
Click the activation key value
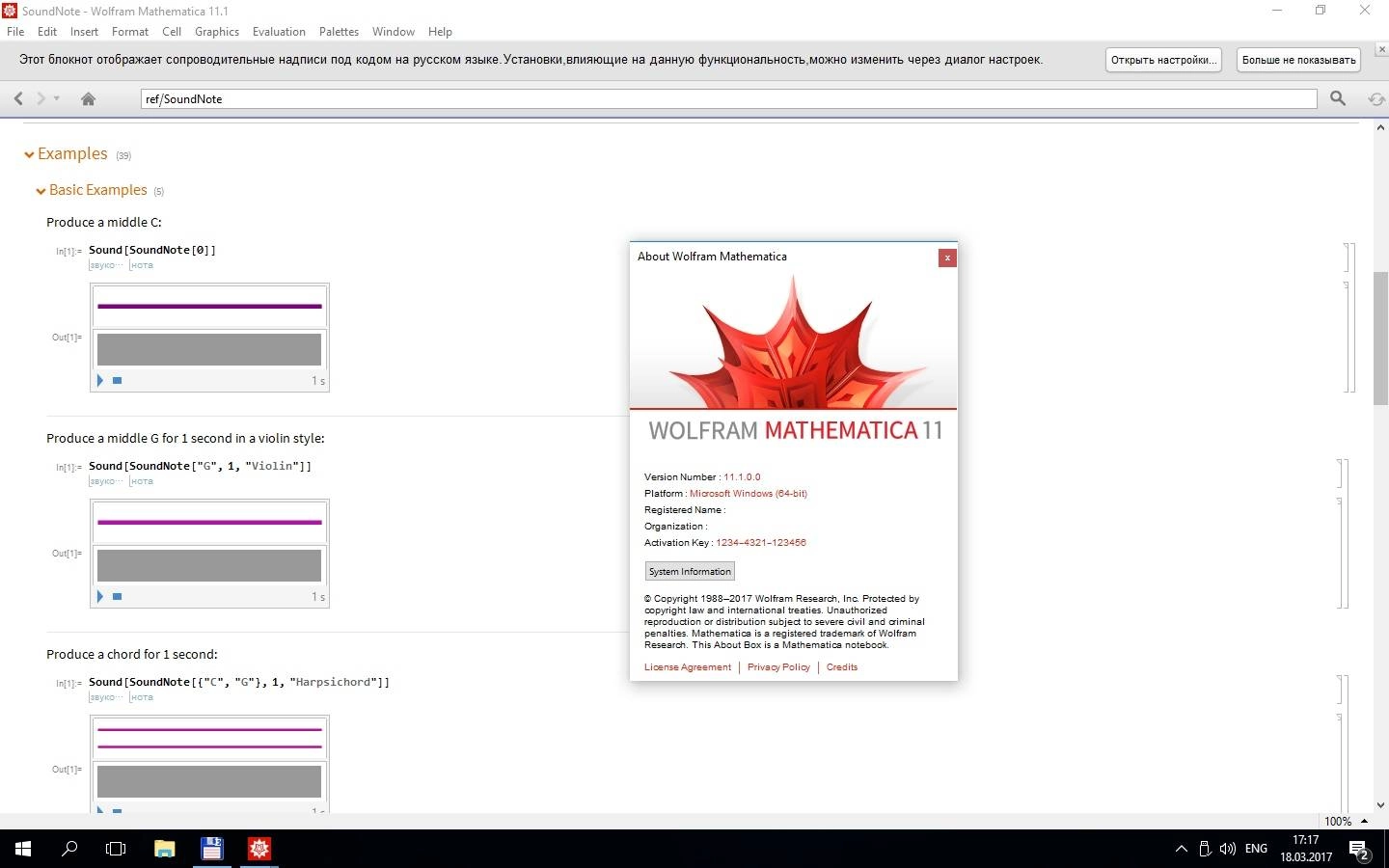click(761, 543)
